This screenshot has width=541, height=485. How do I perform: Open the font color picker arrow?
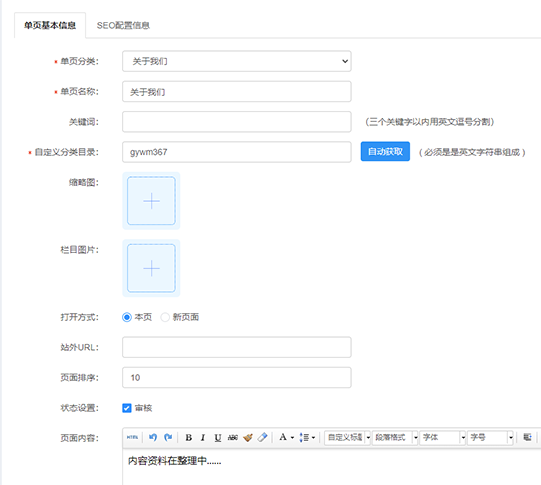pos(292,437)
